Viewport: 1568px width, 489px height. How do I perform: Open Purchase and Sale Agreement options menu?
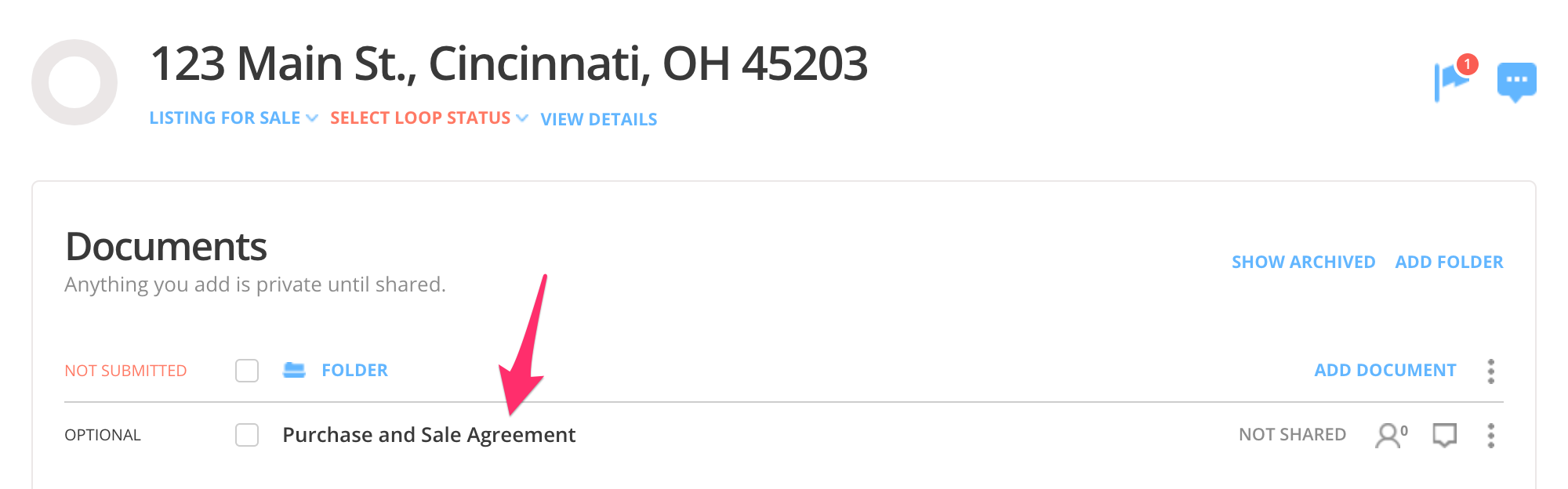[1490, 435]
